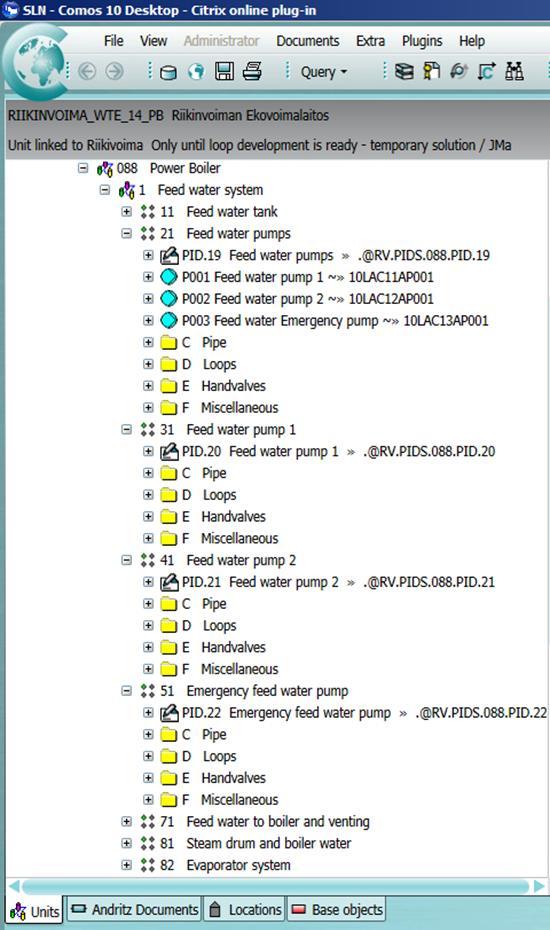The width and height of the screenshot is (550, 930).
Task: Click the PID.19 document icon
Action: tap(169, 256)
